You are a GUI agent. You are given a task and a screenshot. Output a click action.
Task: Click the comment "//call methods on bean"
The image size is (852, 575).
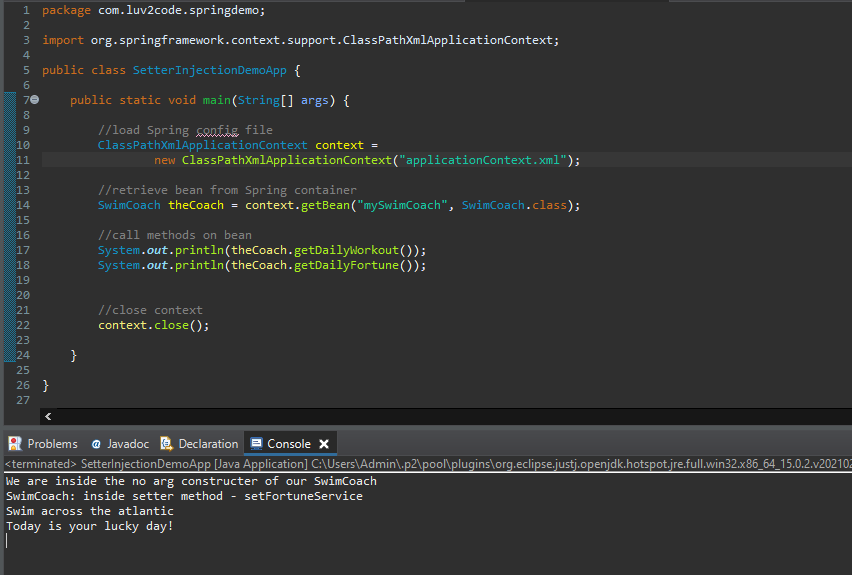[x=174, y=235]
